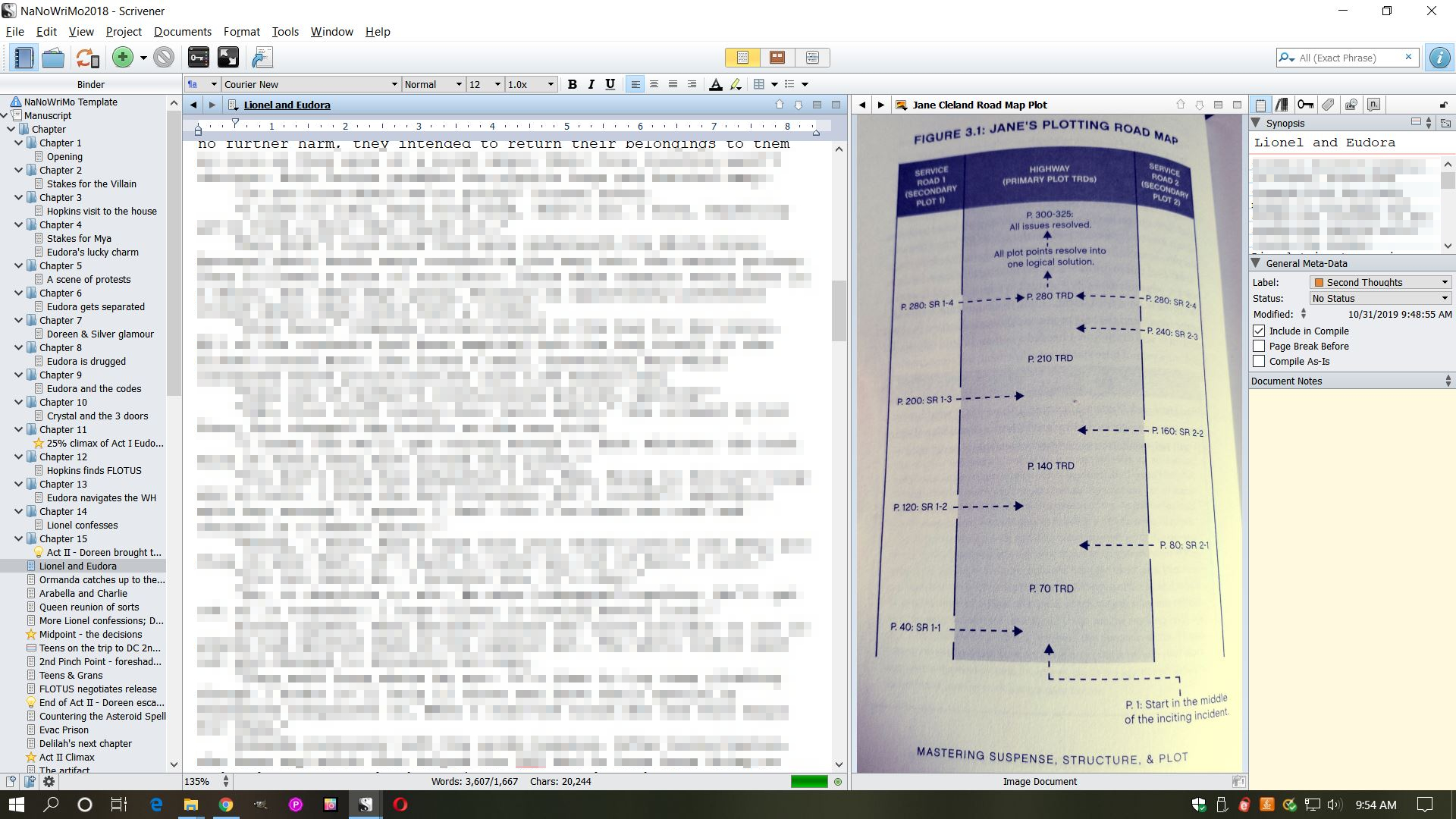Open the 1.0x line spacing dropdown

click(531, 84)
